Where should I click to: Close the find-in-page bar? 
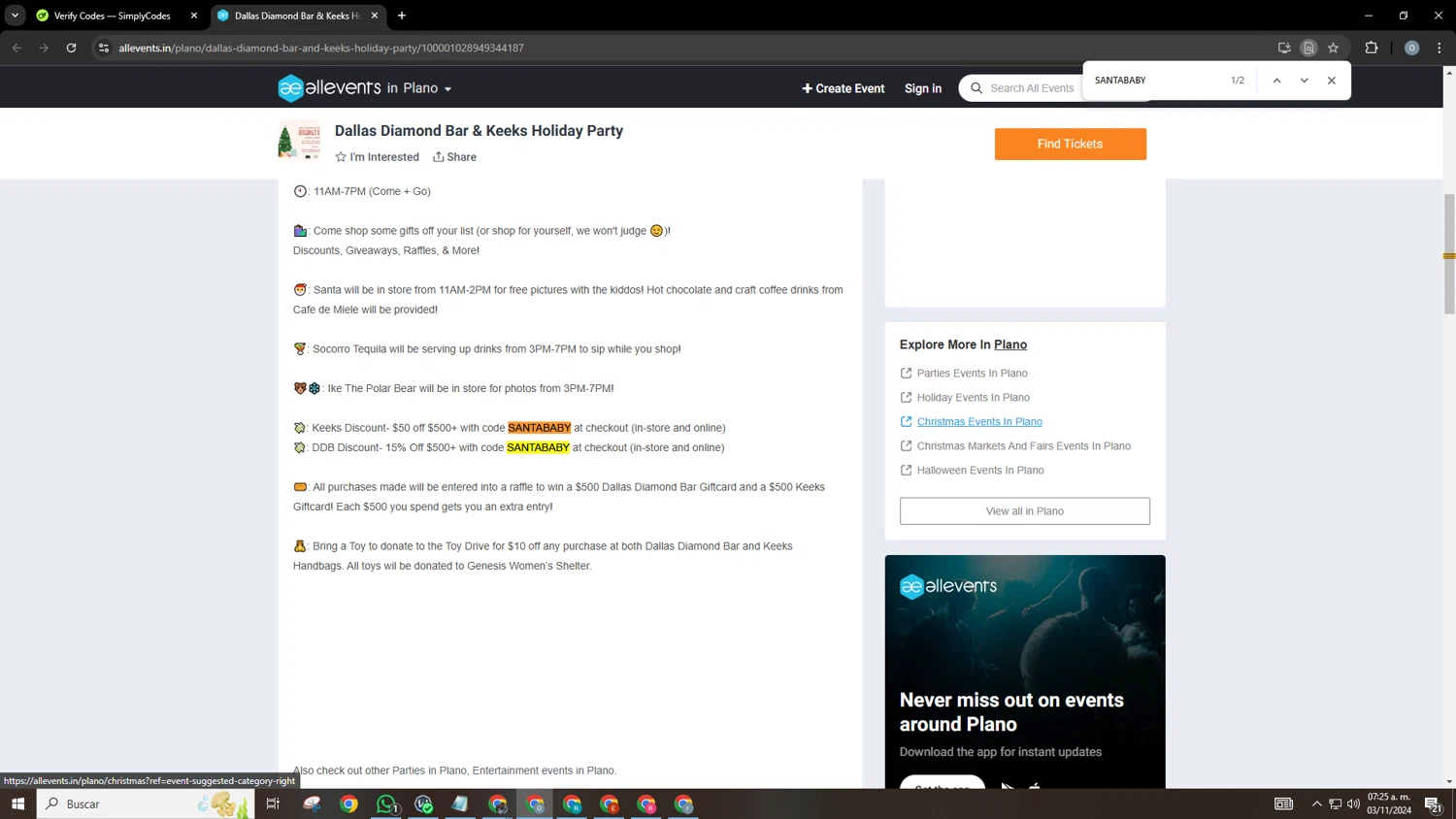(1331, 81)
